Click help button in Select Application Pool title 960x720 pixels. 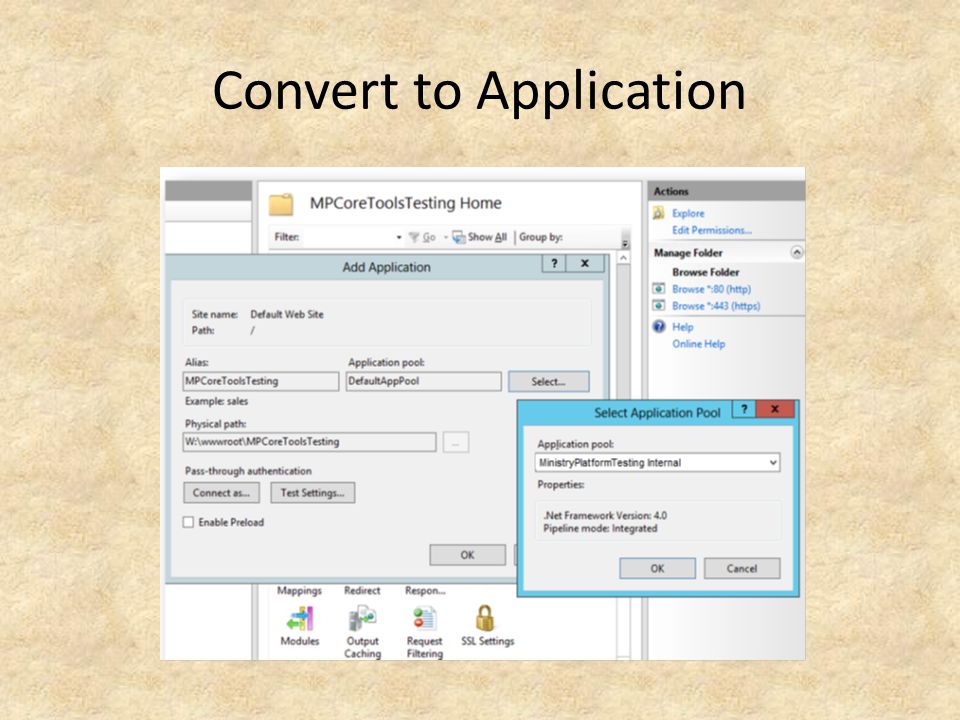click(744, 409)
